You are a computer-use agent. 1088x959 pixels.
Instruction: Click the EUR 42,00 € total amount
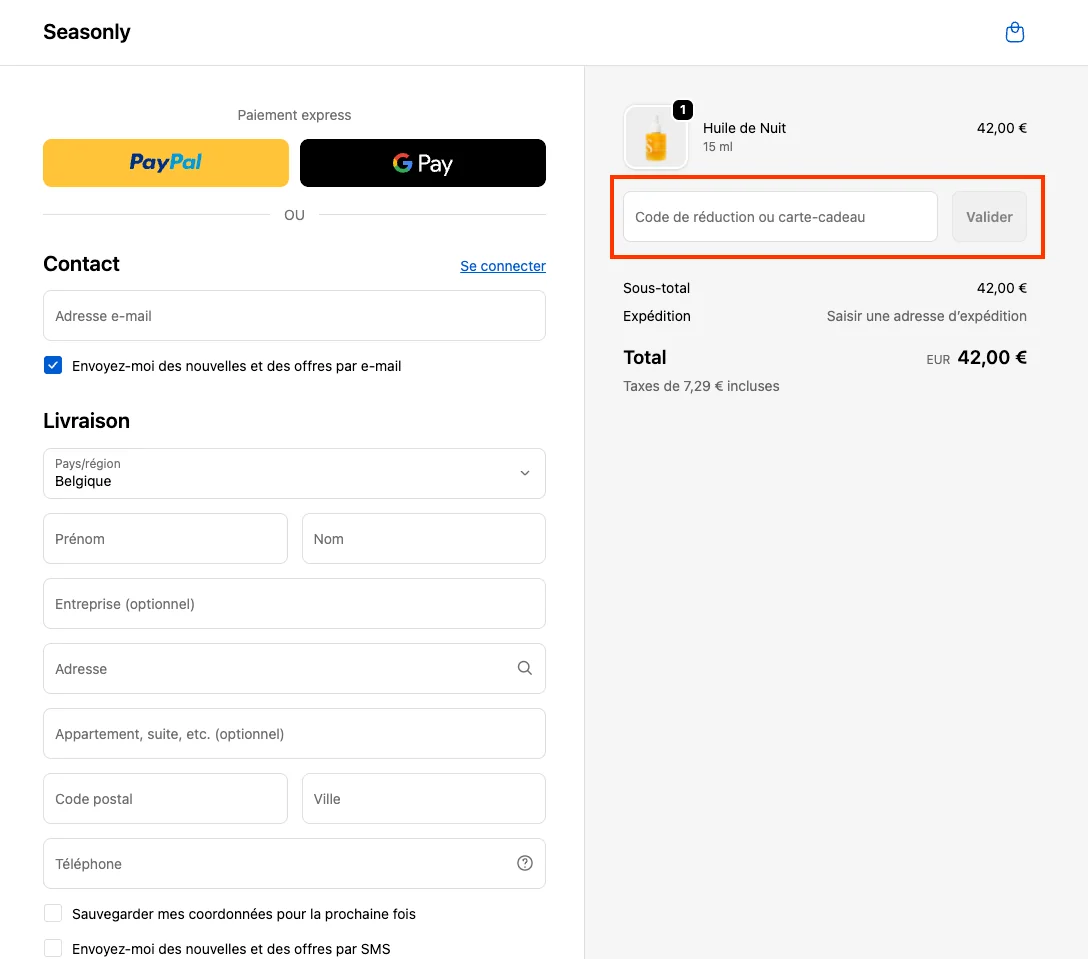(976, 357)
